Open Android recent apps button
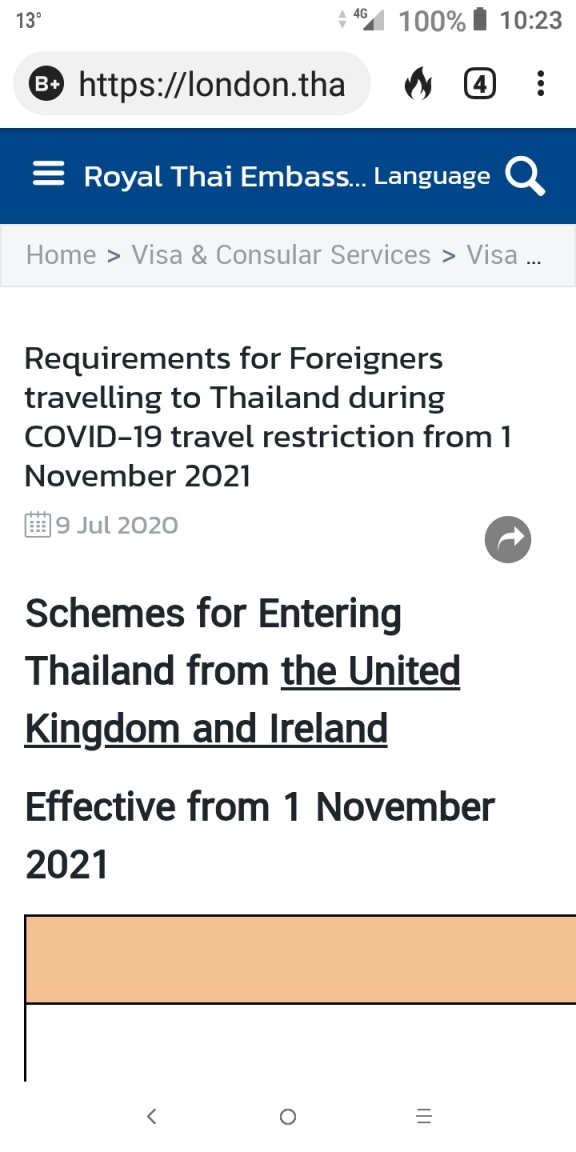The image size is (576, 1152). pyautogui.click(x=424, y=1117)
